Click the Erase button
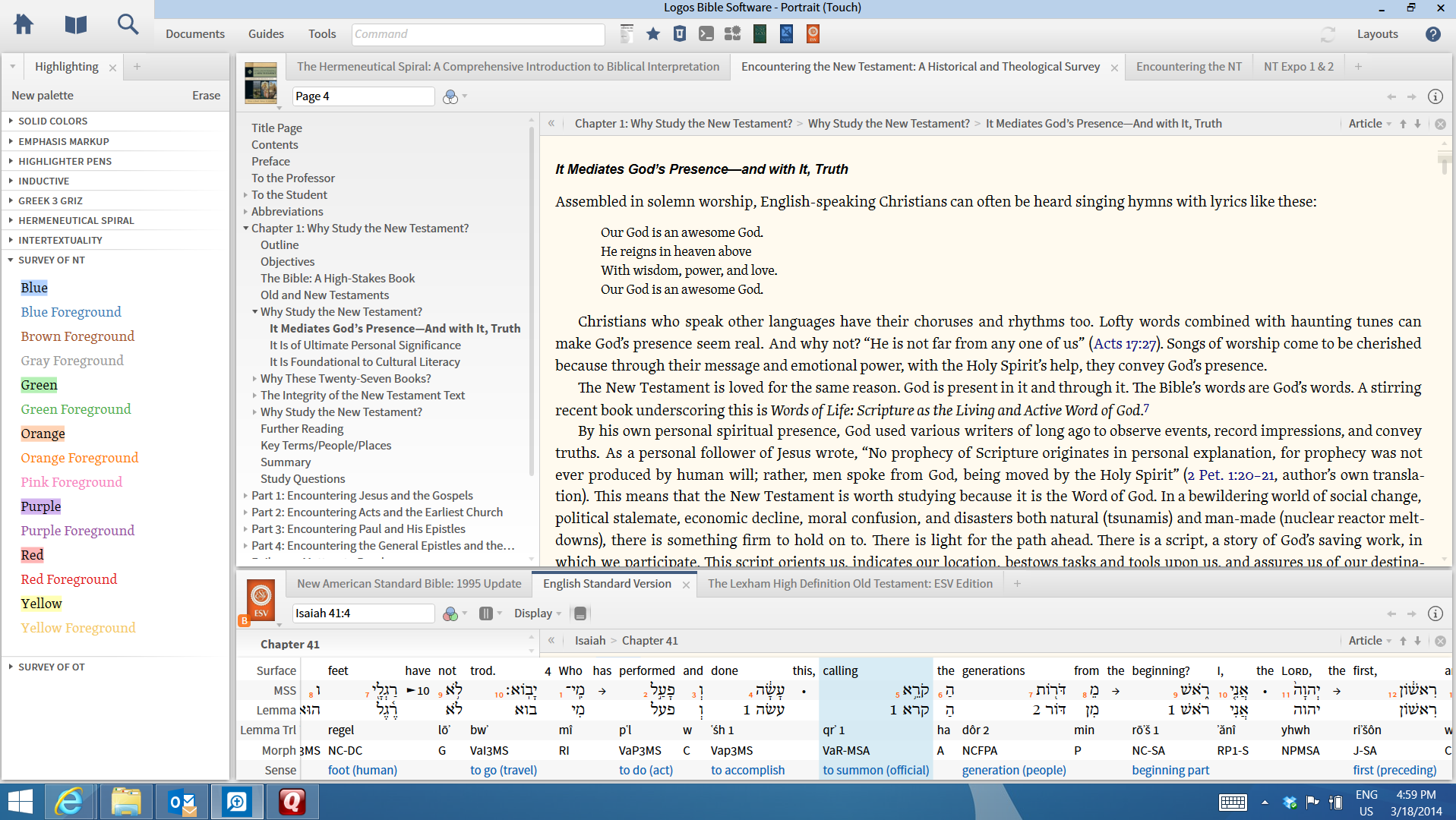Viewport: 1456px width, 820px height. [x=206, y=96]
